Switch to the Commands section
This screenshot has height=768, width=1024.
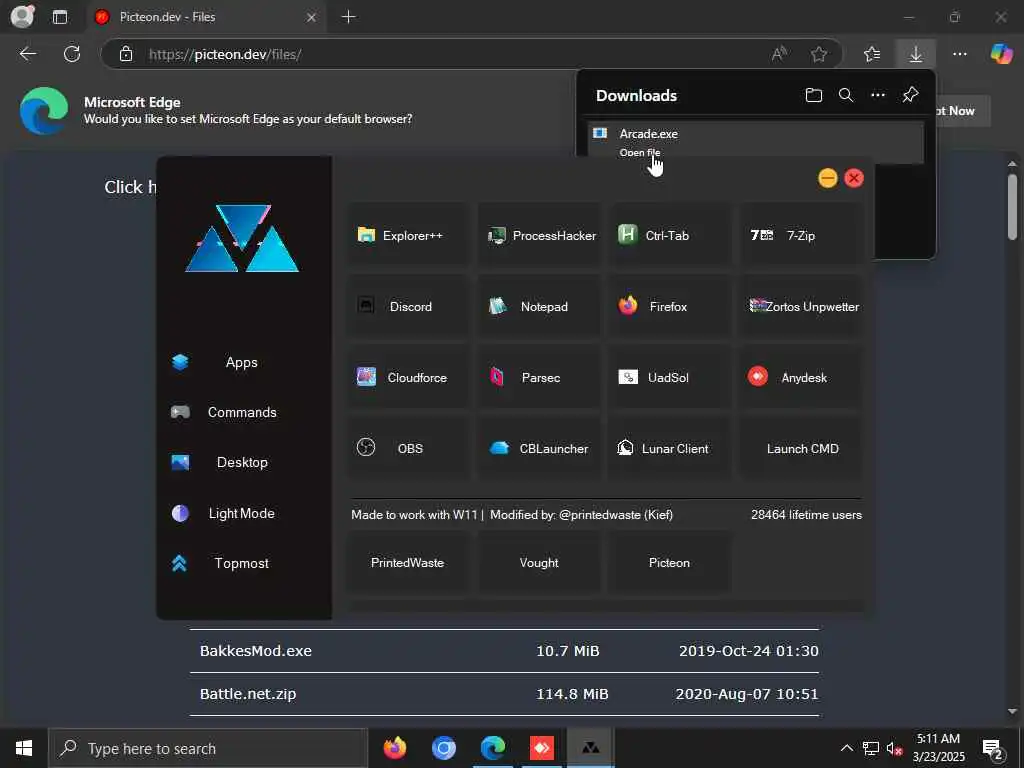point(242,412)
